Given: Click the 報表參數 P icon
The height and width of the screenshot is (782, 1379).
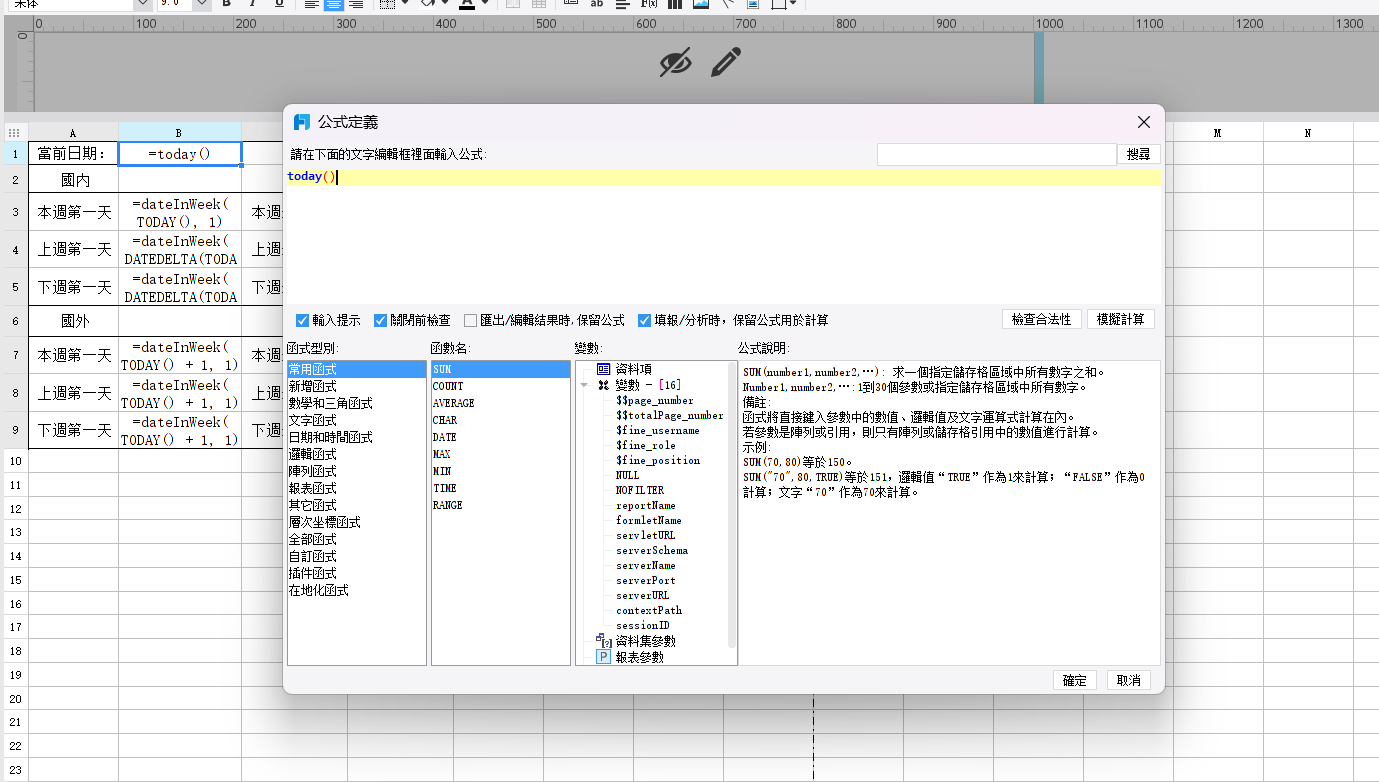Looking at the screenshot, I should [603, 657].
